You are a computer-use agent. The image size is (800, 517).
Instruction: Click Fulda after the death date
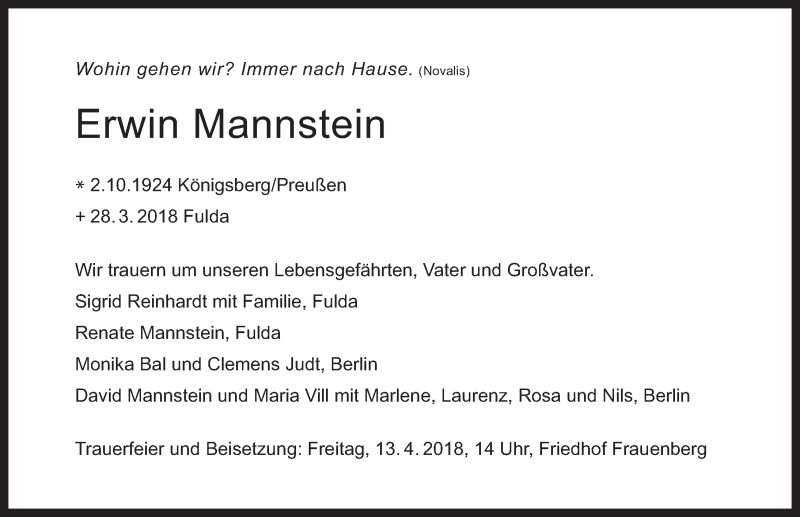(x=206, y=216)
